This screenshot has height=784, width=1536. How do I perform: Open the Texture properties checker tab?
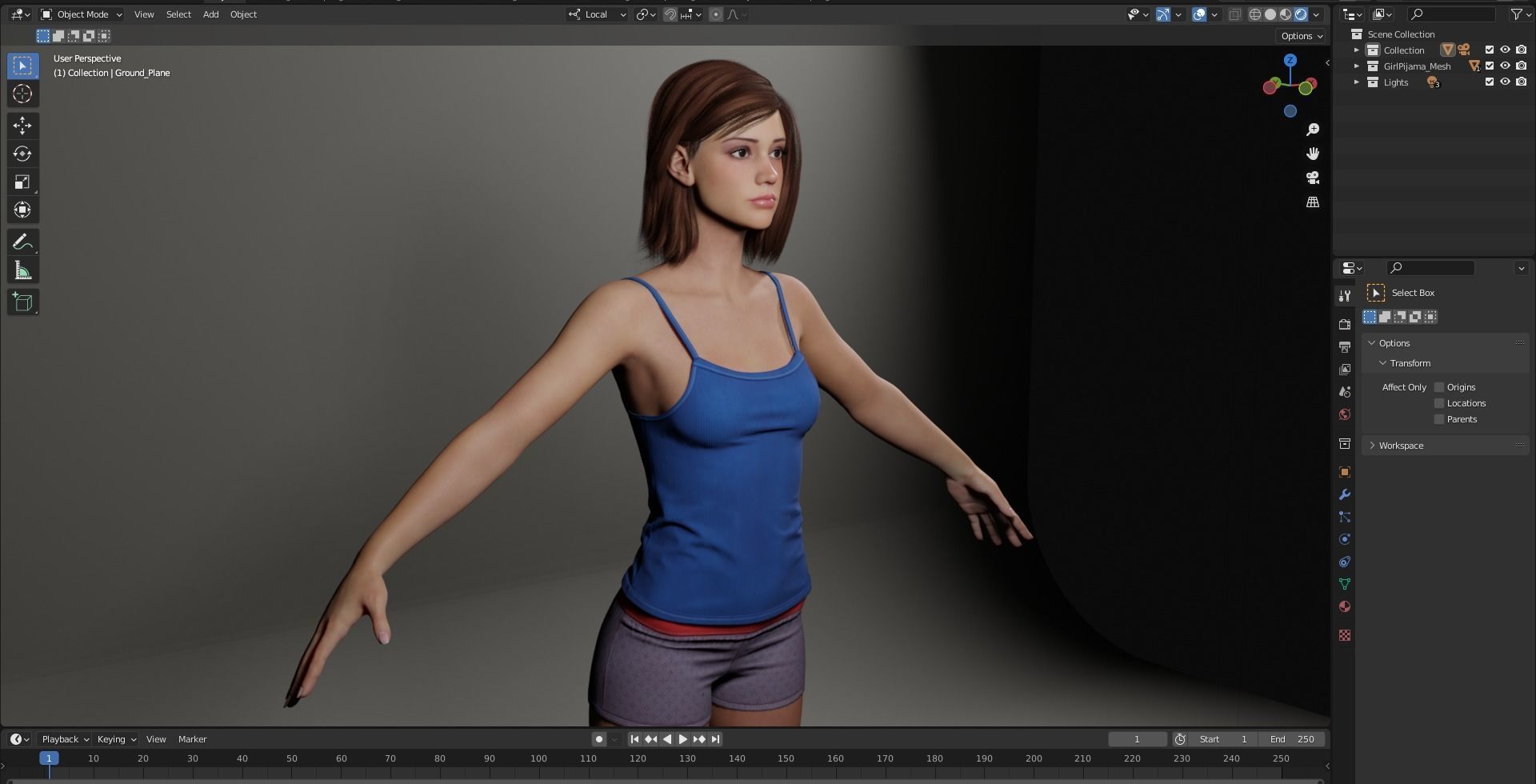tap(1345, 635)
